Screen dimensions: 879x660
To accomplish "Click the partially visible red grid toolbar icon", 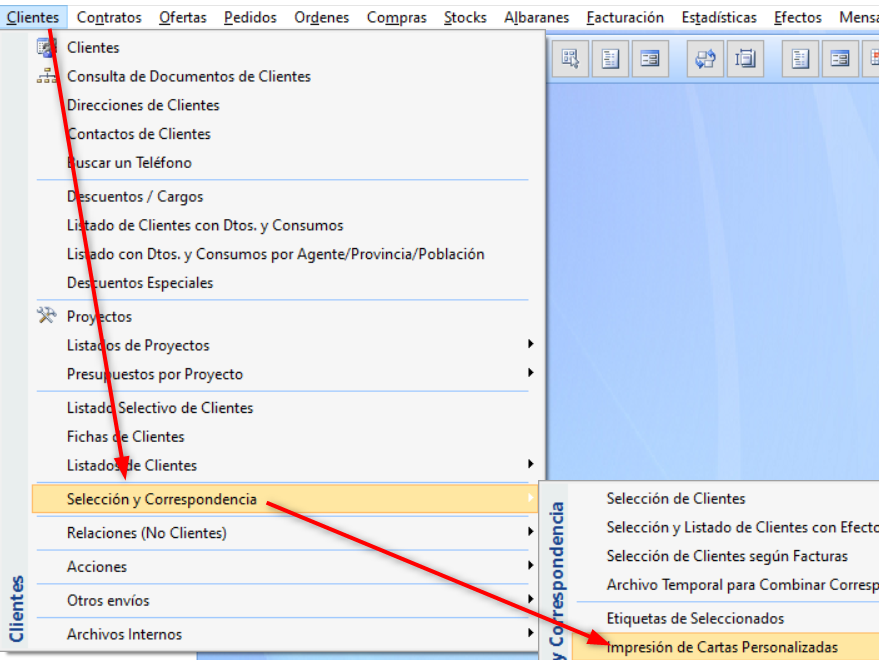I will coord(873,58).
